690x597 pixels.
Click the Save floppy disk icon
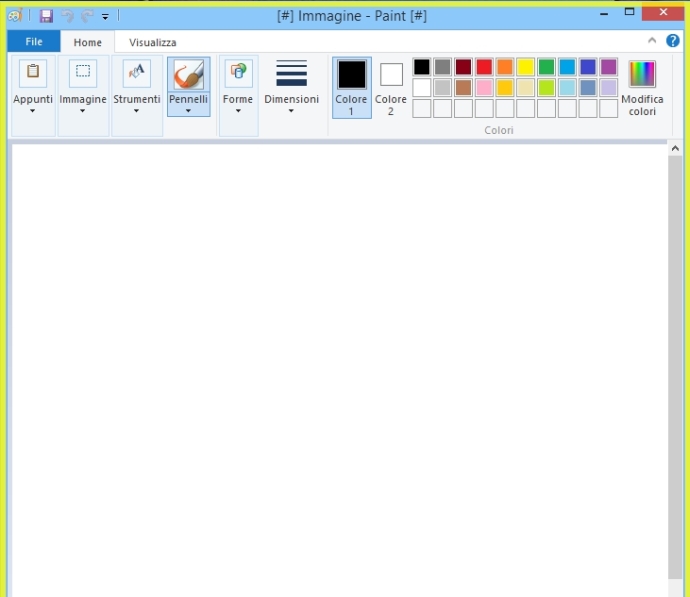click(46, 16)
